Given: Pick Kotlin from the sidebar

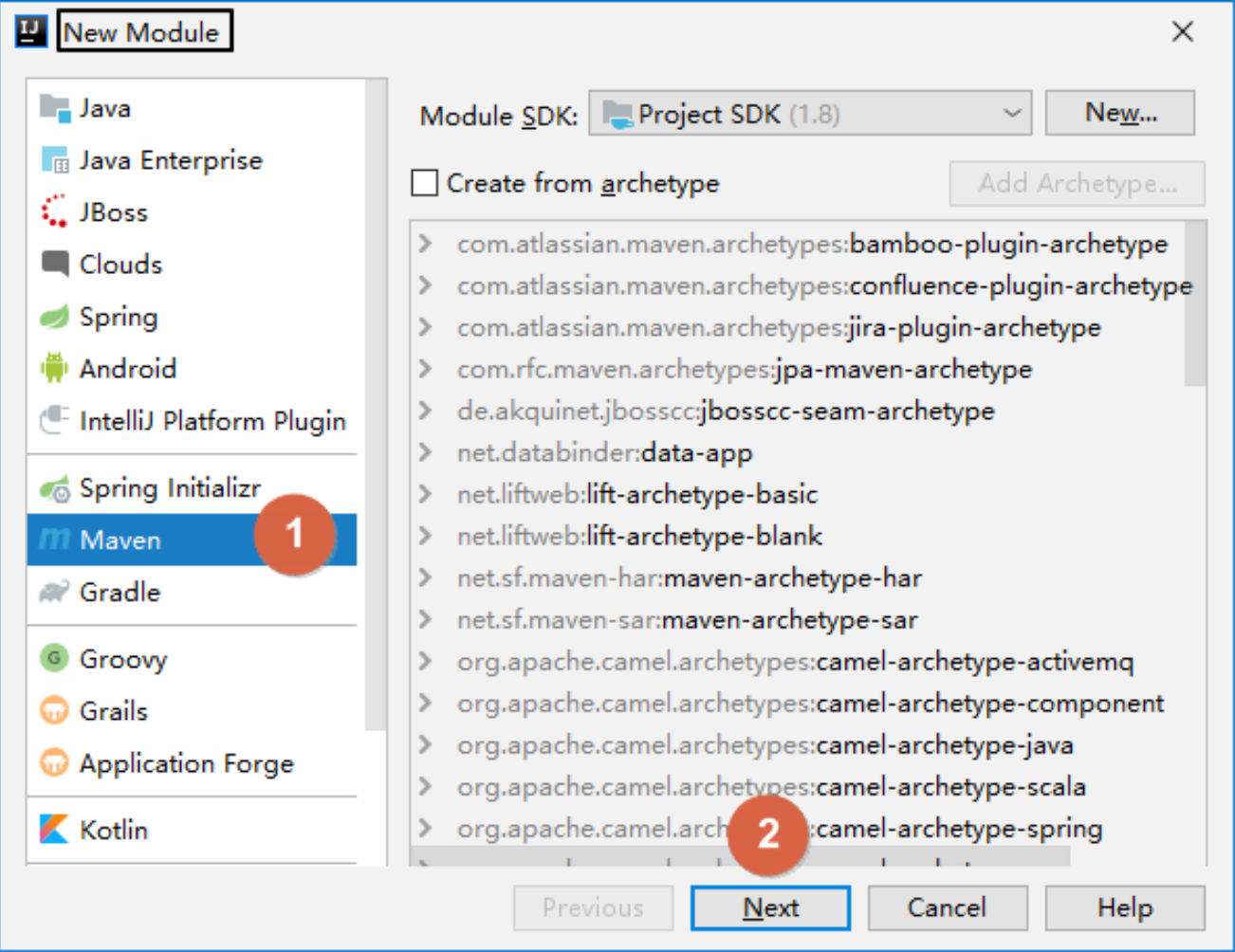Looking at the screenshot, I should [x=193, y=829].
